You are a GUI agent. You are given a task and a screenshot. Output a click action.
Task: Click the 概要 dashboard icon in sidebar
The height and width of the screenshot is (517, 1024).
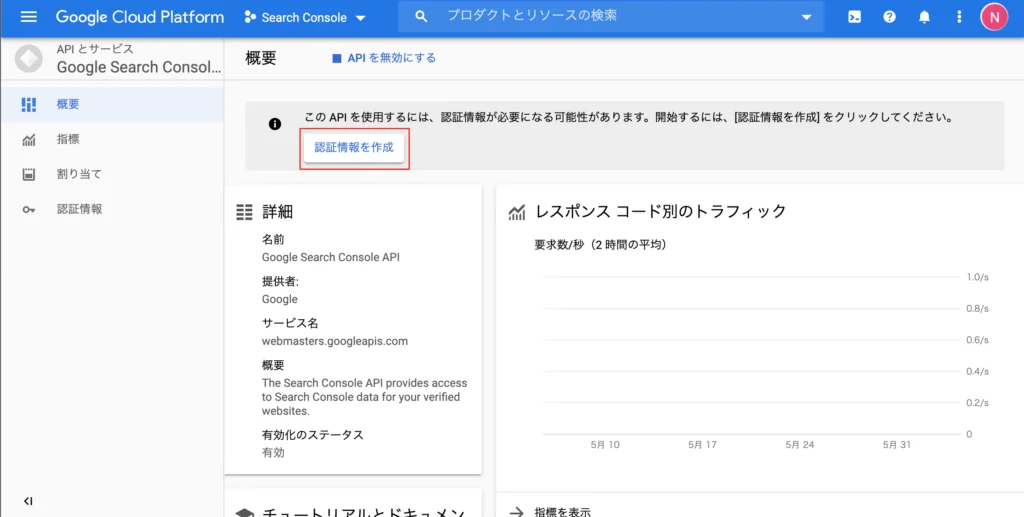click(x=29, y=104)
